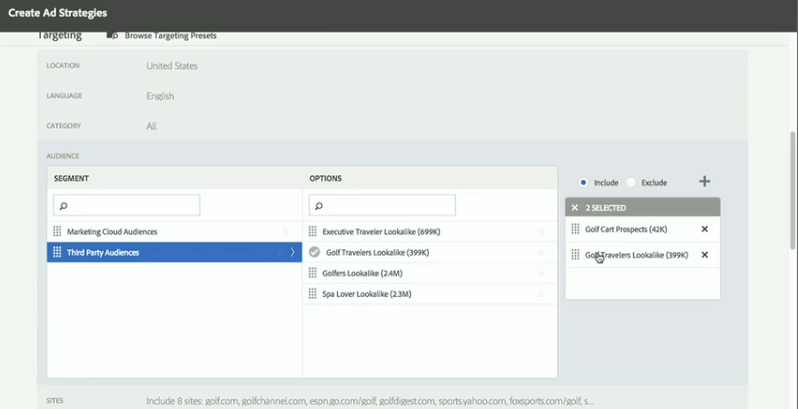Click the Segment search field
Image resolution: width=798 pixels, height=409 pixels.
click(x=126, y=205)
